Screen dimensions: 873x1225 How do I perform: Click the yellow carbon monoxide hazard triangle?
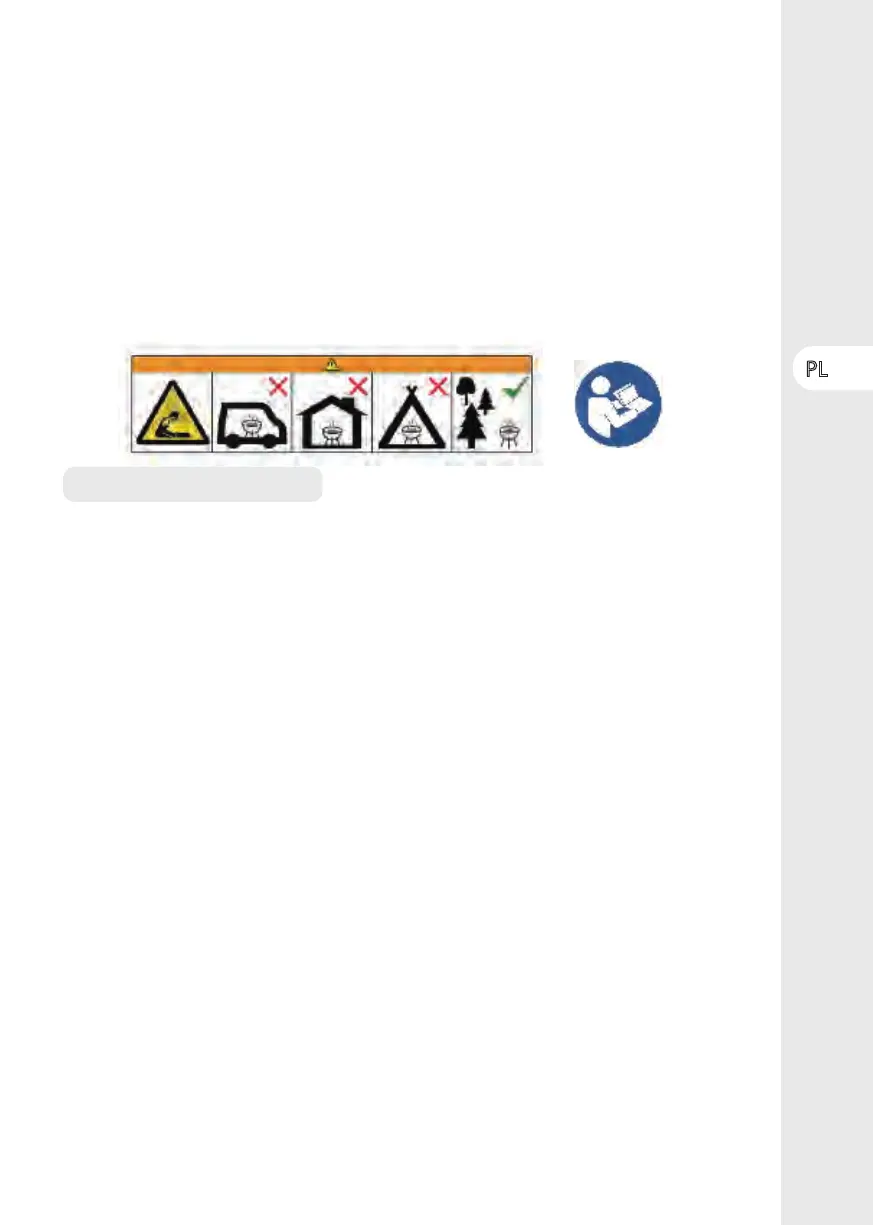click(172, 414)
